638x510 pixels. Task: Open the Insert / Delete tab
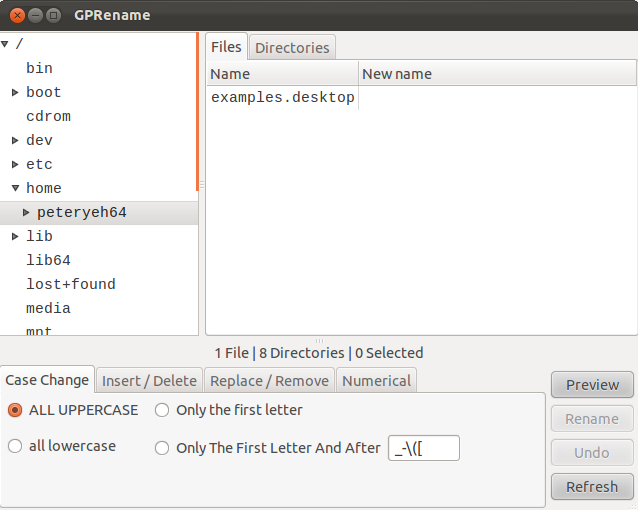pyautogui.click(x=149, y=381)
